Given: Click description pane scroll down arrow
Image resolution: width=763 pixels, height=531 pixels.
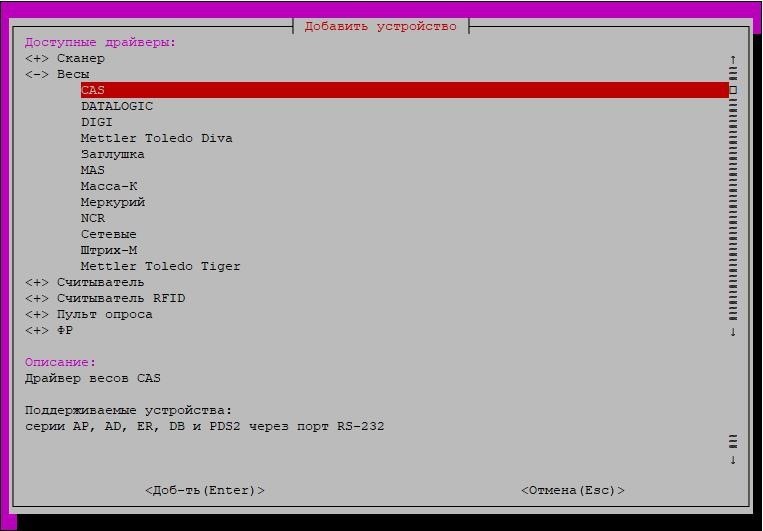Looking at the screenshot, I should point(733,460).
